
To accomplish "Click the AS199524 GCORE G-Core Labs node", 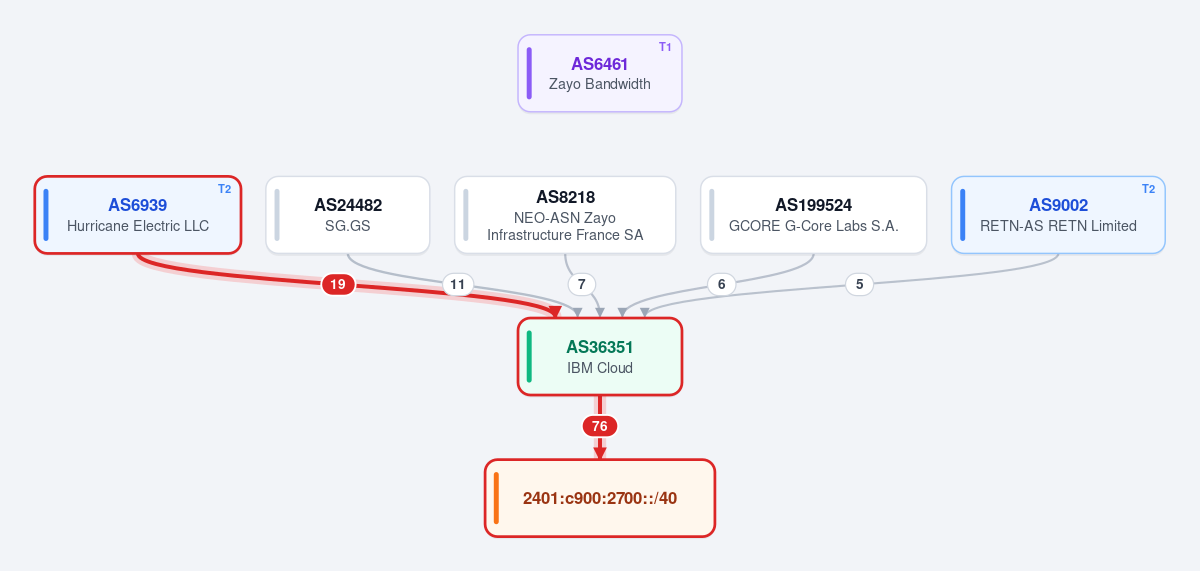I will [x=813, y=215].
